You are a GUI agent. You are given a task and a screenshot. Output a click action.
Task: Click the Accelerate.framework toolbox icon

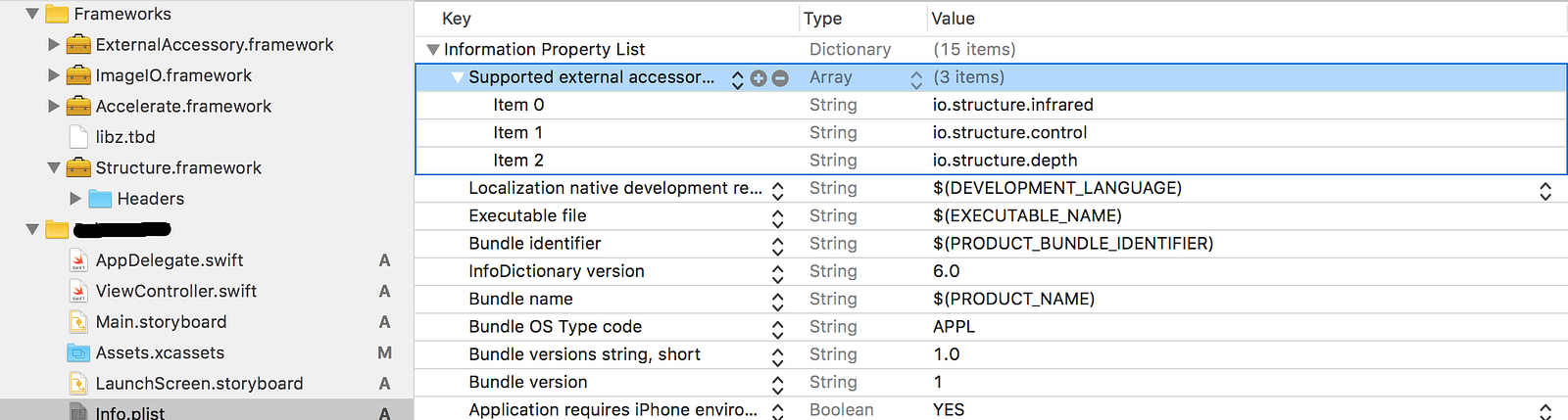78,107
